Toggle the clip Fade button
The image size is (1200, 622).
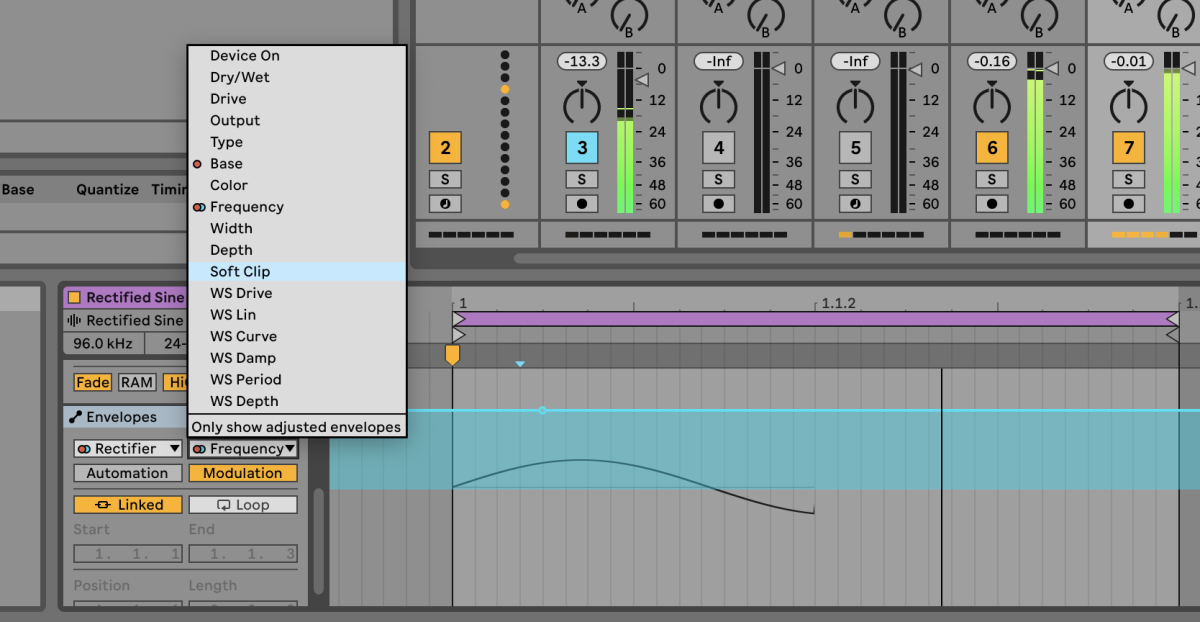93,382
